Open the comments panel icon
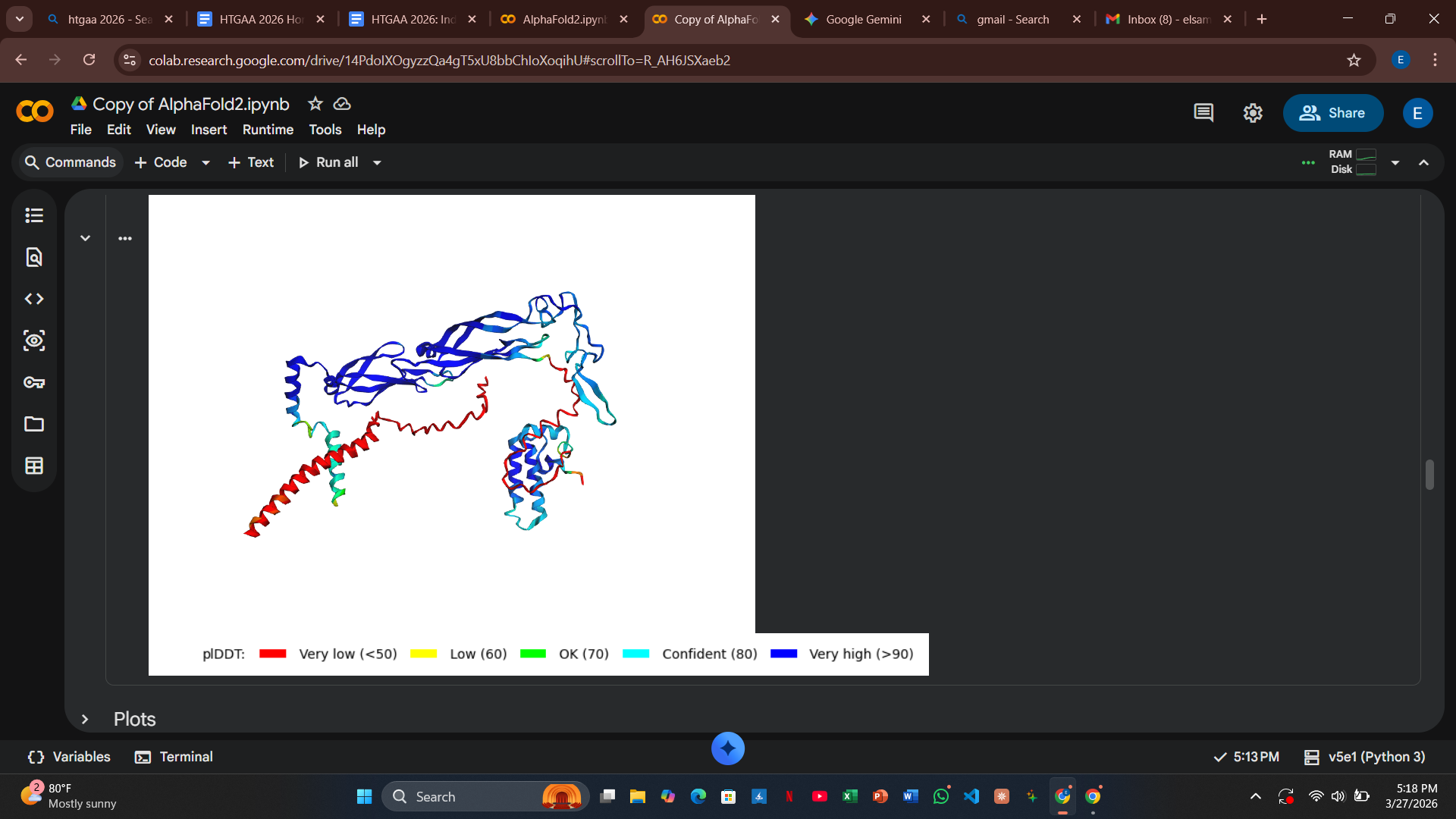Viewport: 1456px width, 819px height. tap(1203, 113)
